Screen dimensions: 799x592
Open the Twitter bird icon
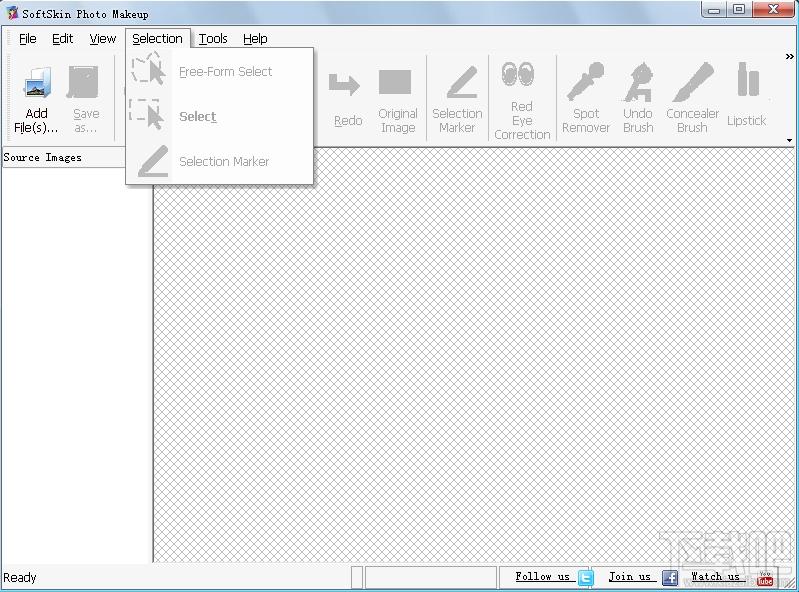(x=585, y=577)
